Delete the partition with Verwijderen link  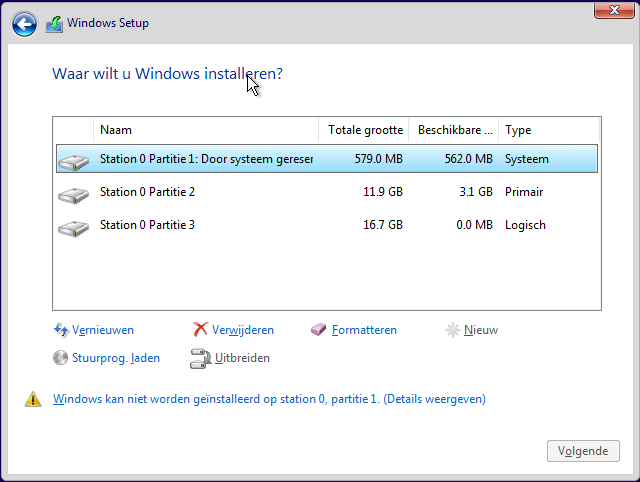pos(243,330)
